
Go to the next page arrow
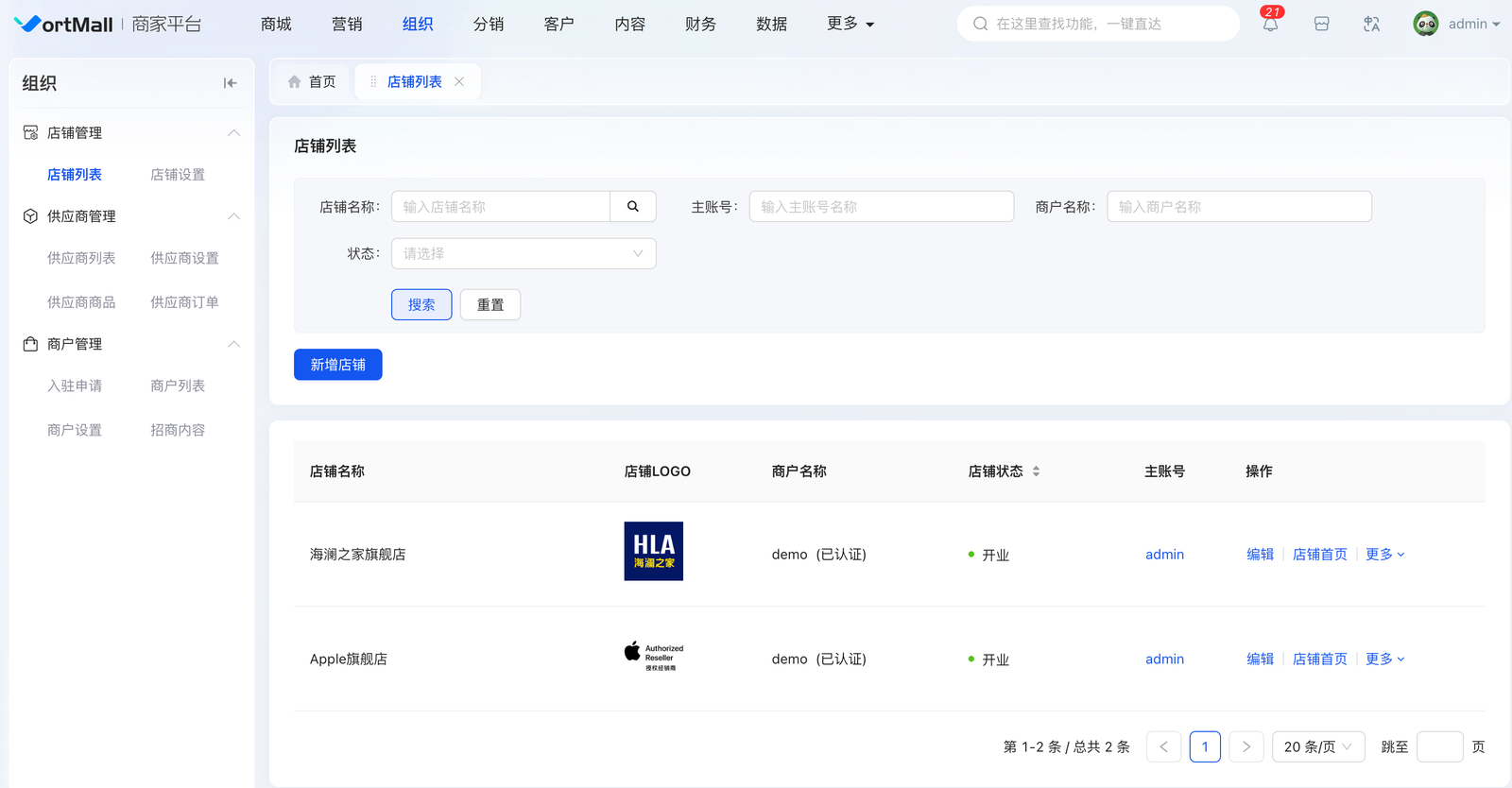pos(1246,747)
